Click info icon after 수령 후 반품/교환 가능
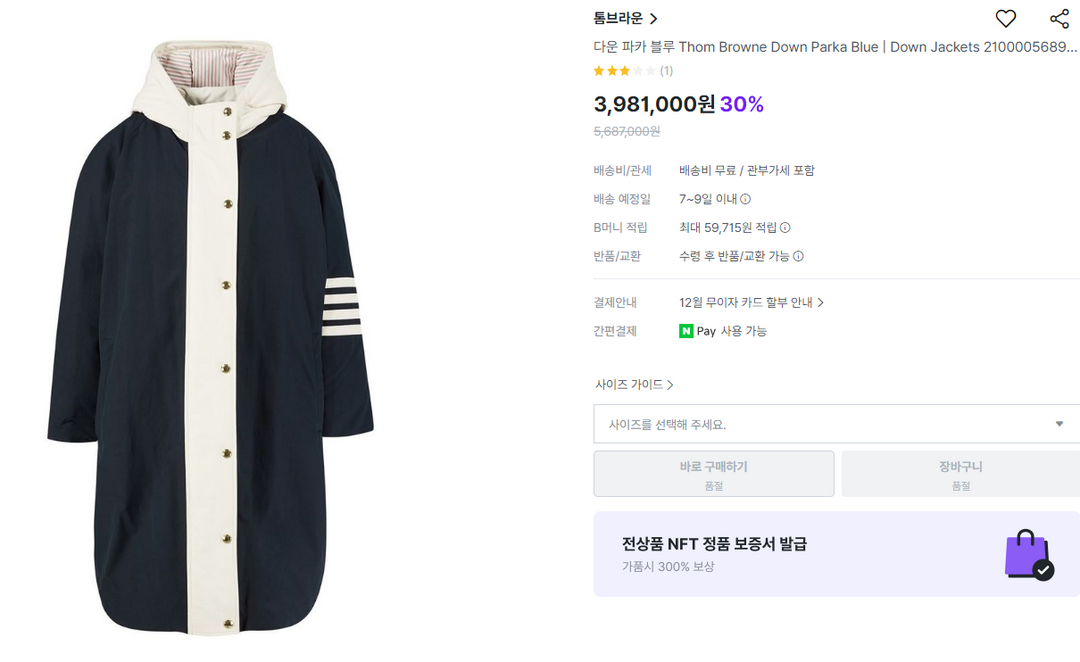The width and height of the screenshot is (1080, 662). (x=798, y=256)
